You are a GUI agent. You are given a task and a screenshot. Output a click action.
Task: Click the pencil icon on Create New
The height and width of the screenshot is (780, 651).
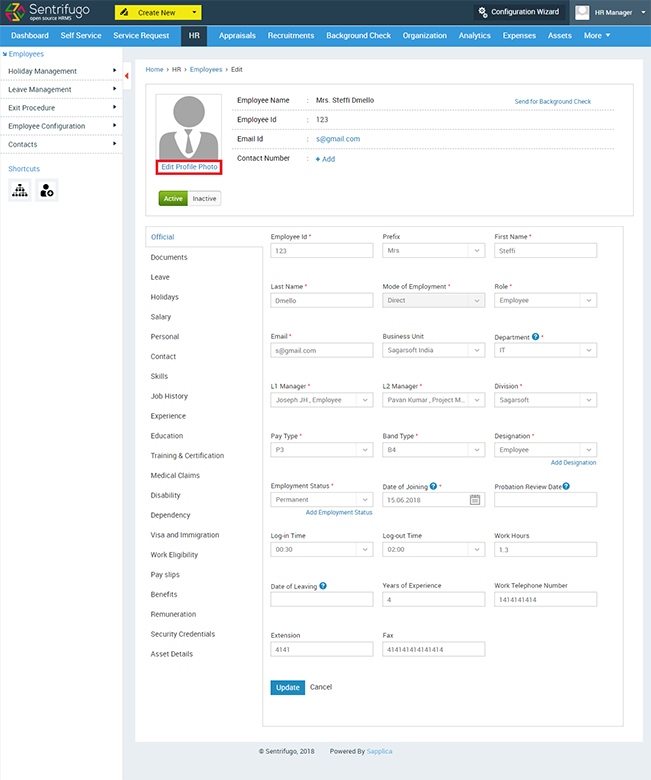click(124, 12)
